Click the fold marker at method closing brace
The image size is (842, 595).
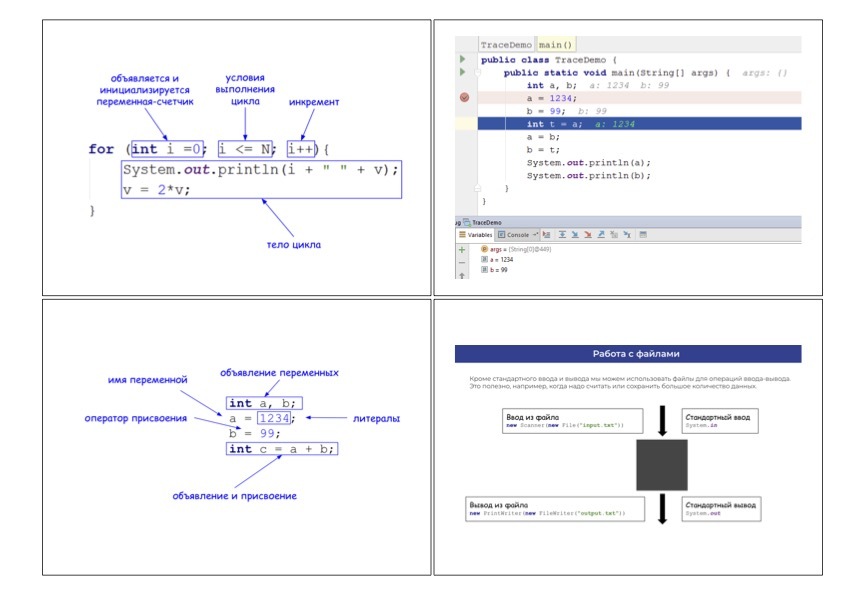pos(477,188)
